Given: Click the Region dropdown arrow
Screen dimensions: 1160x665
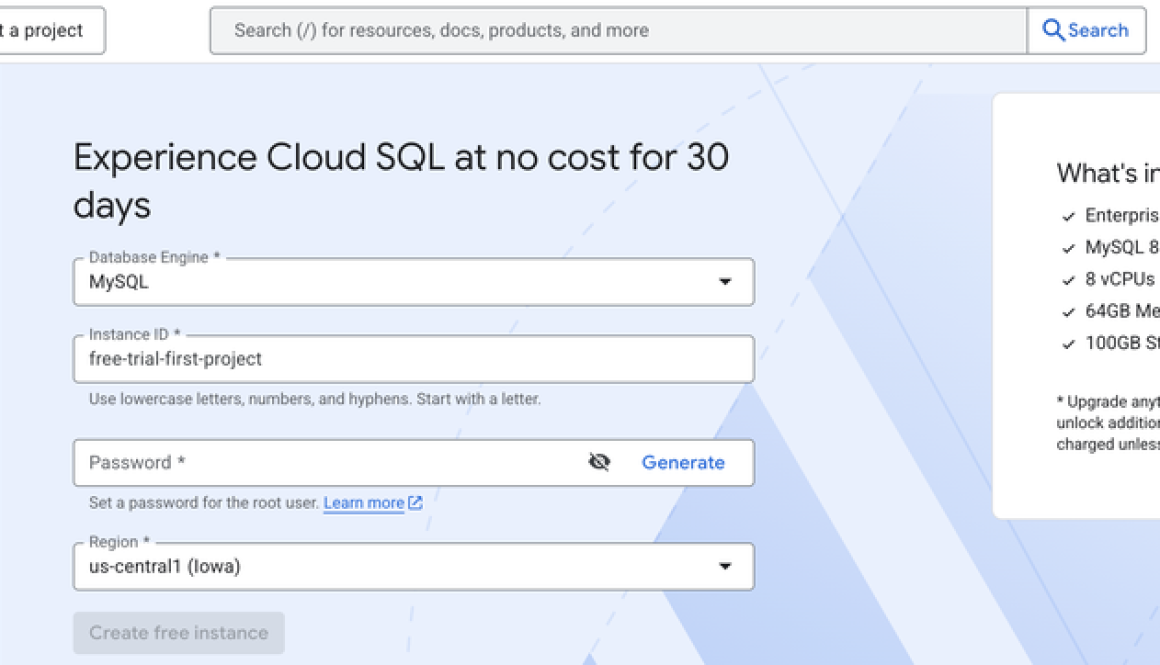Looking at the screenshot, I should point(725,566).
